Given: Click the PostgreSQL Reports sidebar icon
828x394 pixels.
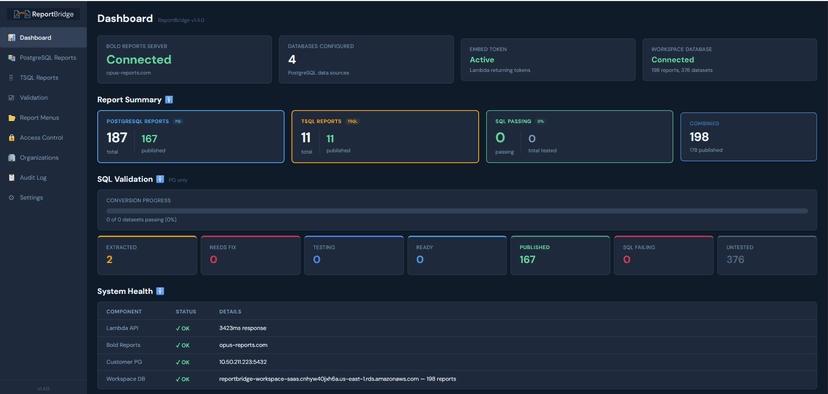Looking at the screenshot, I should (x=11, y=58).
